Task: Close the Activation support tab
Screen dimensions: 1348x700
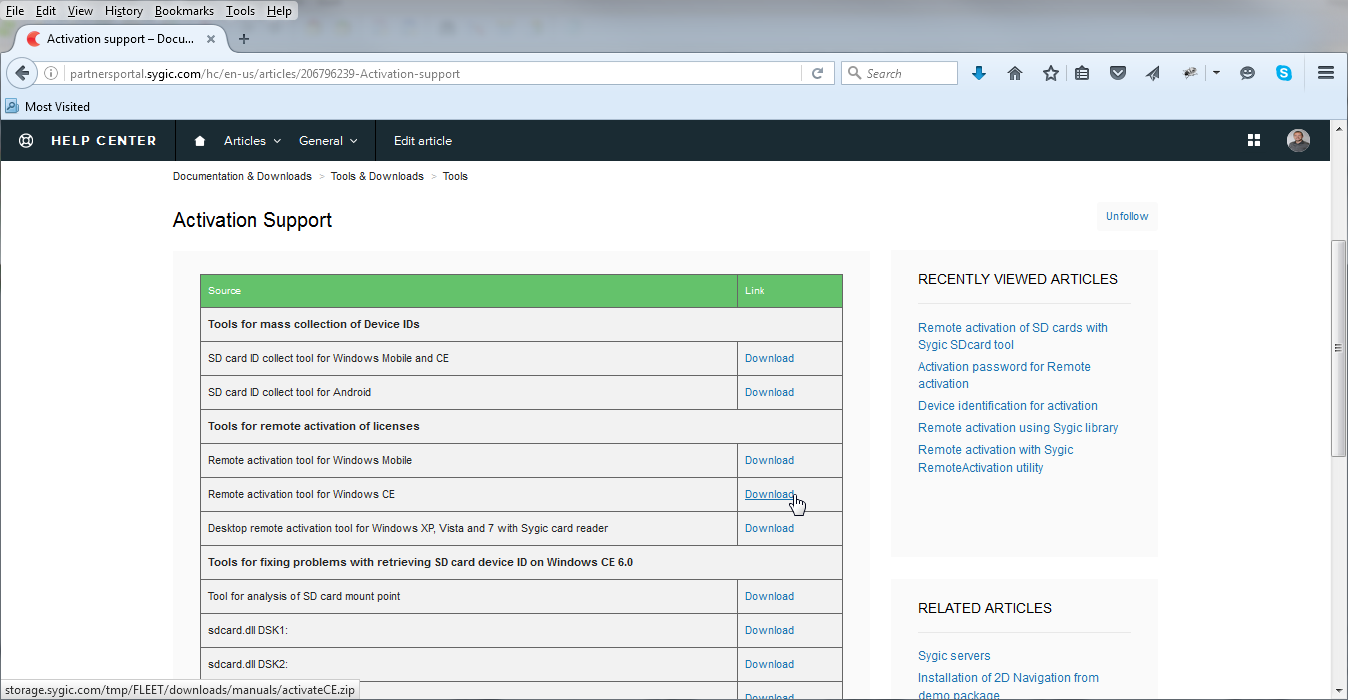Action: point(211,39)
